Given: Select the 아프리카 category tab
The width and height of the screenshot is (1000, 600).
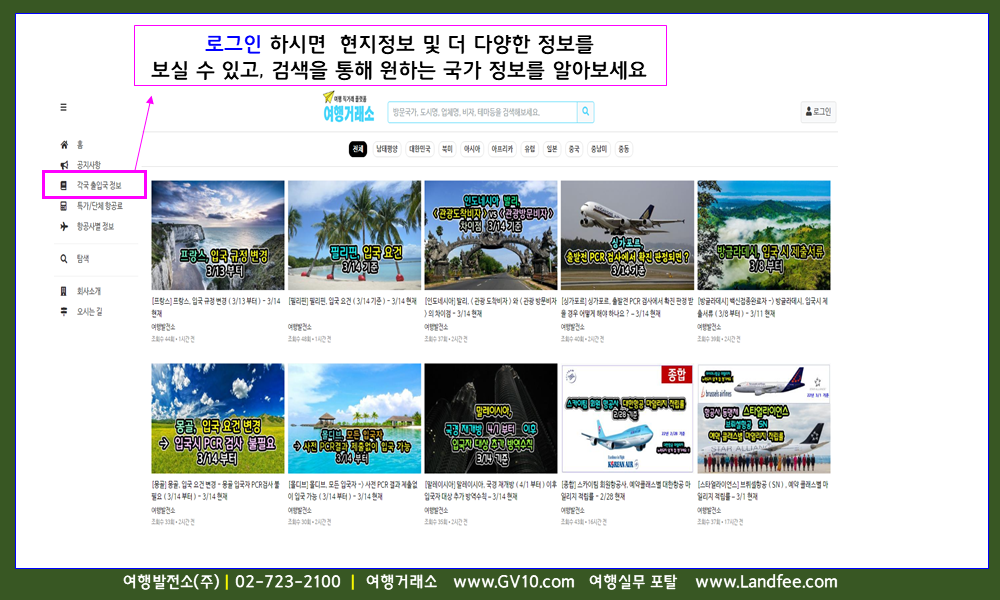Looking at the screenshot, I should click(502, 149).
